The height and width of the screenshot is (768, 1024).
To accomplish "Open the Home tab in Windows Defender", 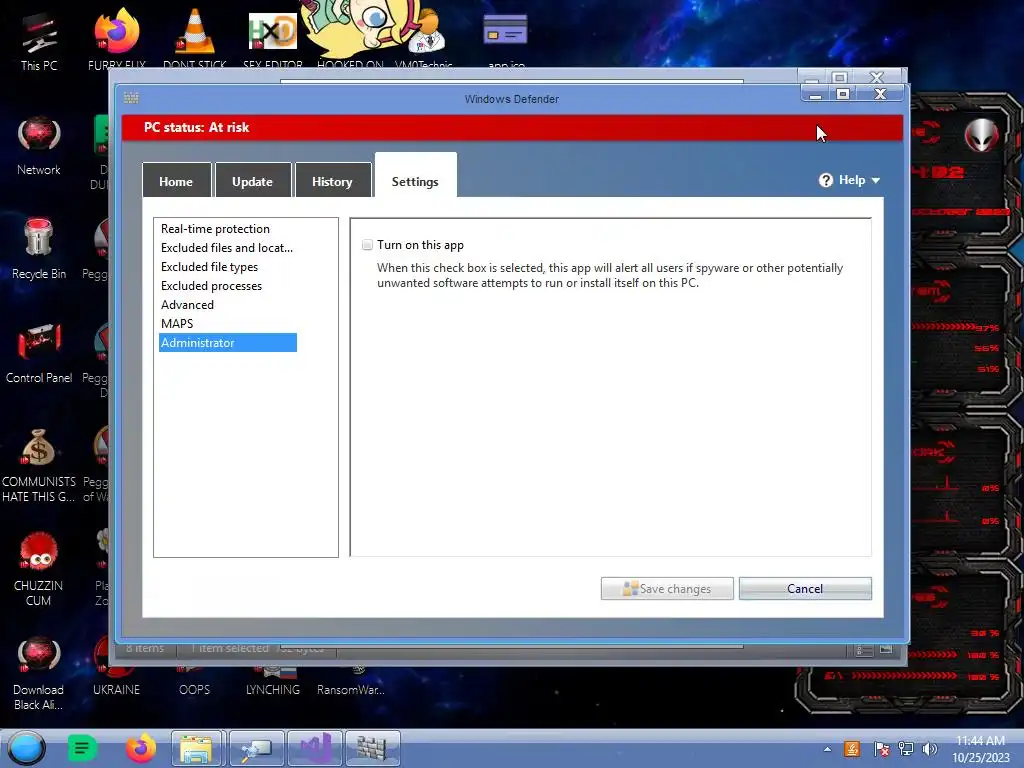I will pos(176,181).
